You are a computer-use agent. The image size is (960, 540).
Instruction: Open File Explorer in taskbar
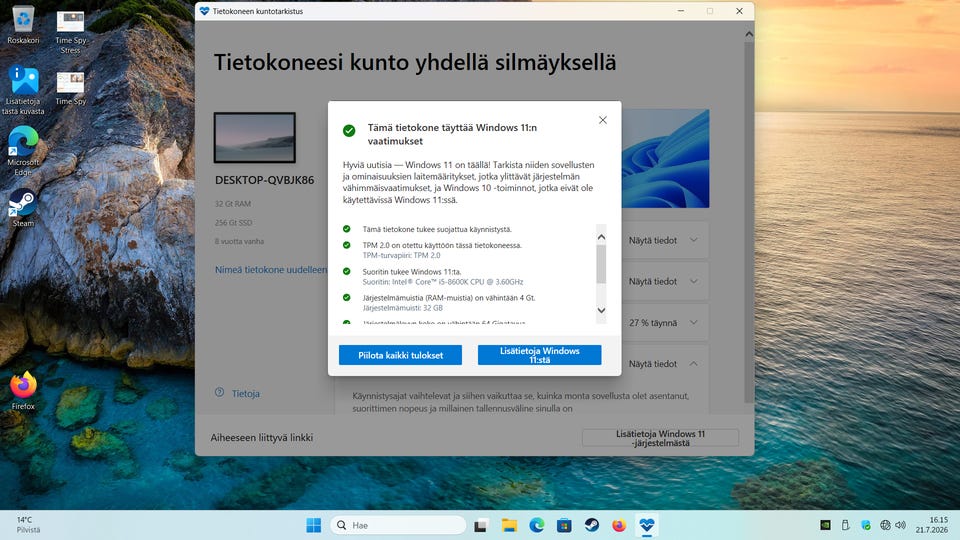click(x=509, y=525)
